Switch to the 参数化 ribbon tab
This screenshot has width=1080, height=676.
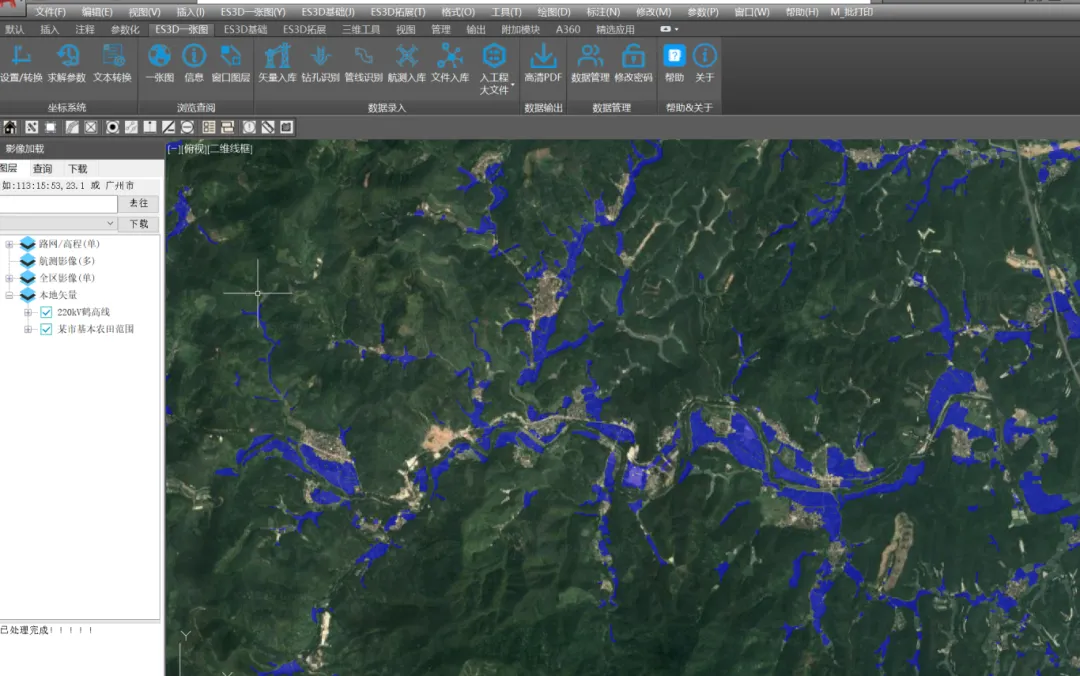point(125,30)
